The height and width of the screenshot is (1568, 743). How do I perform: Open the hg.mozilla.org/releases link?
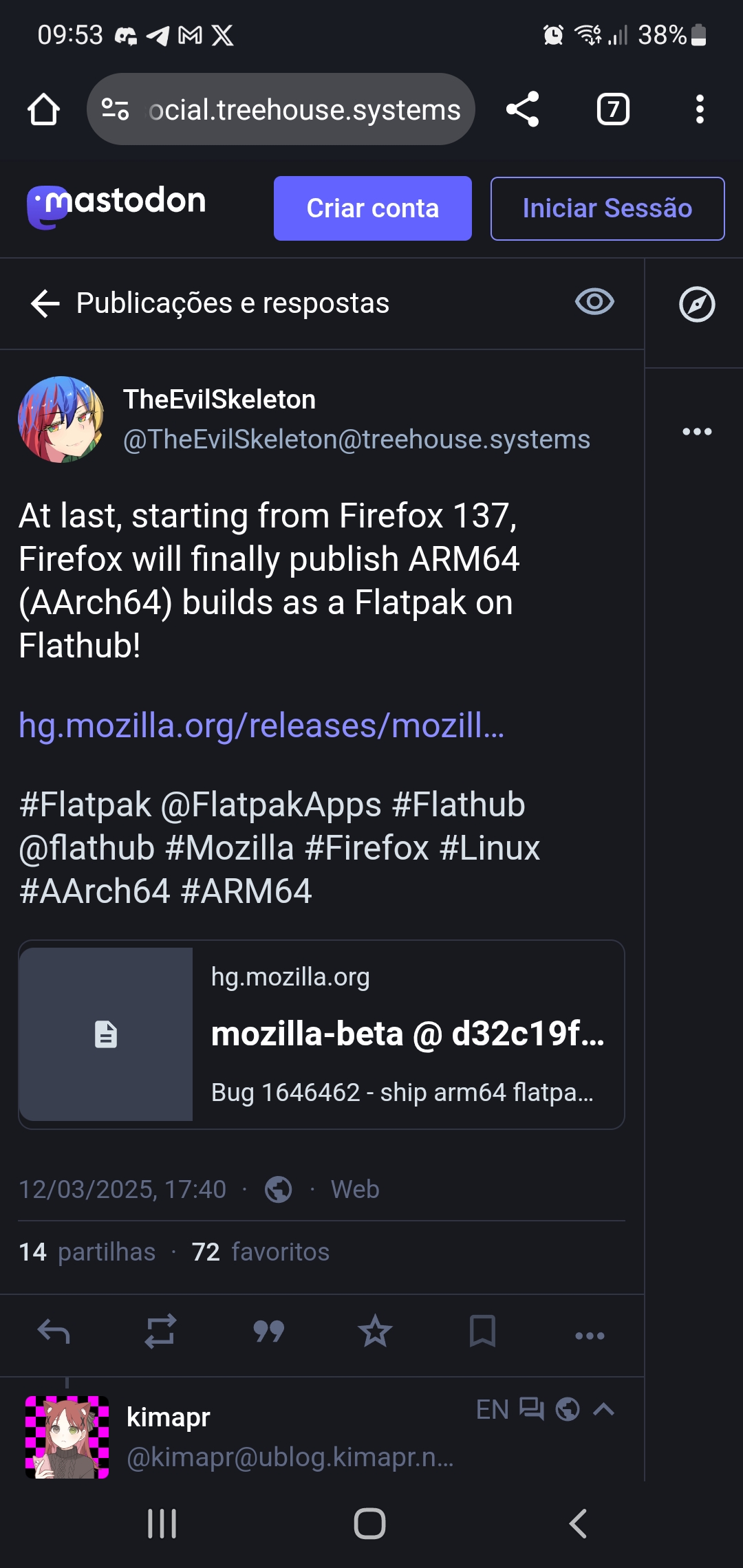coord(261,726)
